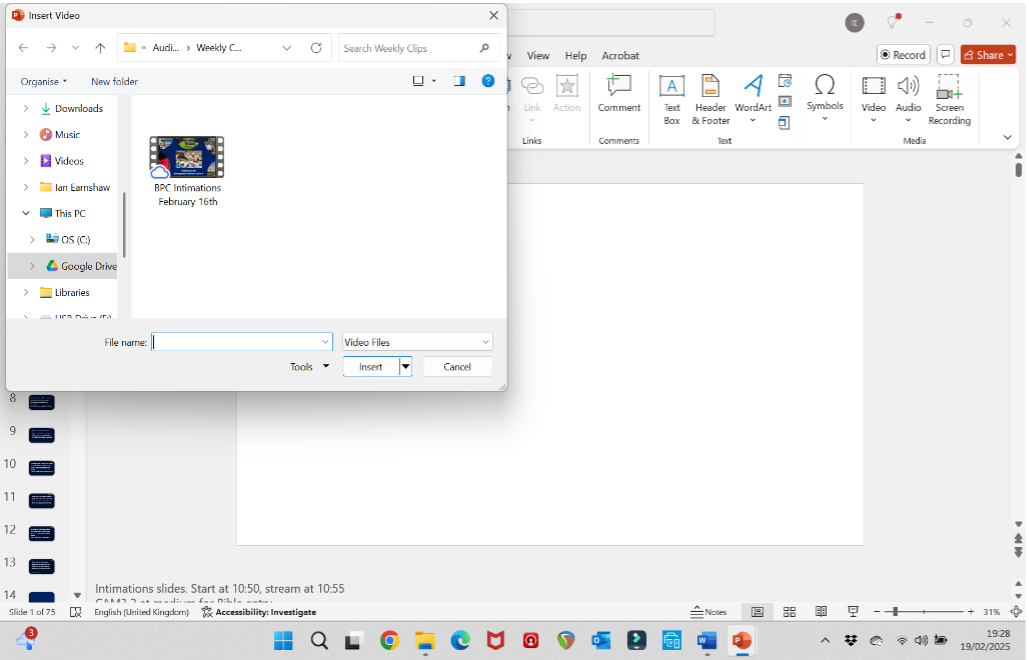
Task: Click the Record button in PowerPoint
Action: 903,54
